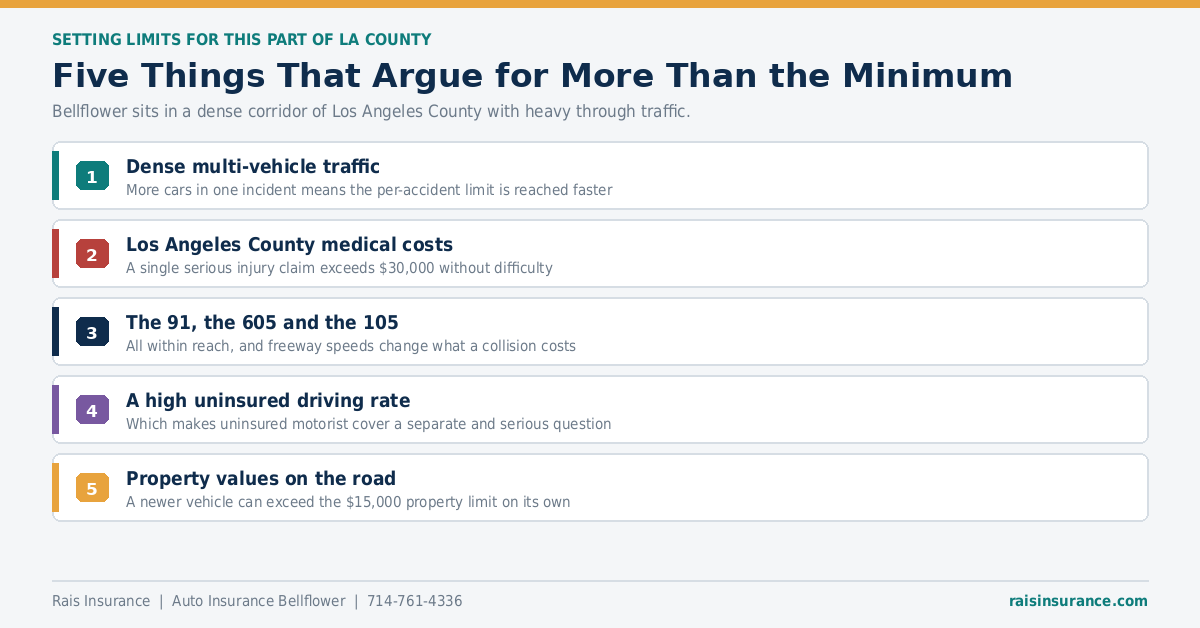Click 'The 91, the 605 and the 105' title
Image resolution: width=1200 pixels, height=628 pixels.
pyautogui.click(x=262, y=322)
